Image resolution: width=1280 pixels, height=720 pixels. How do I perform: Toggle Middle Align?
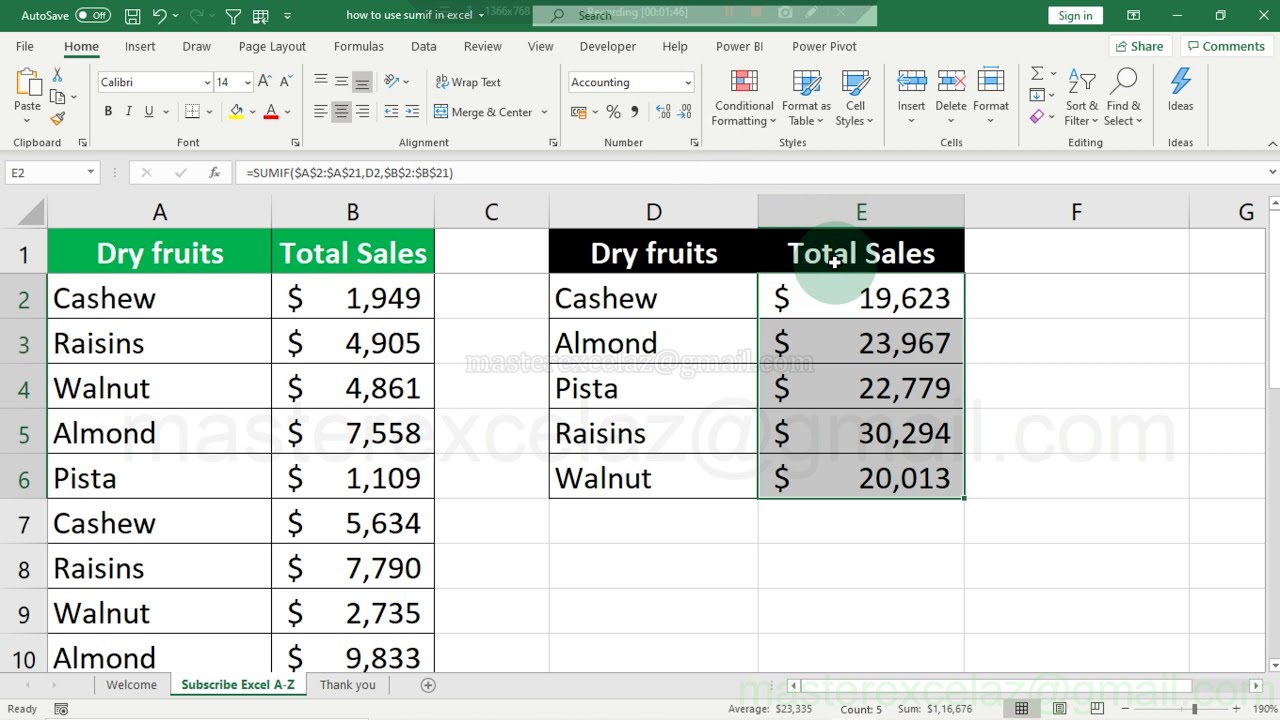341,82
